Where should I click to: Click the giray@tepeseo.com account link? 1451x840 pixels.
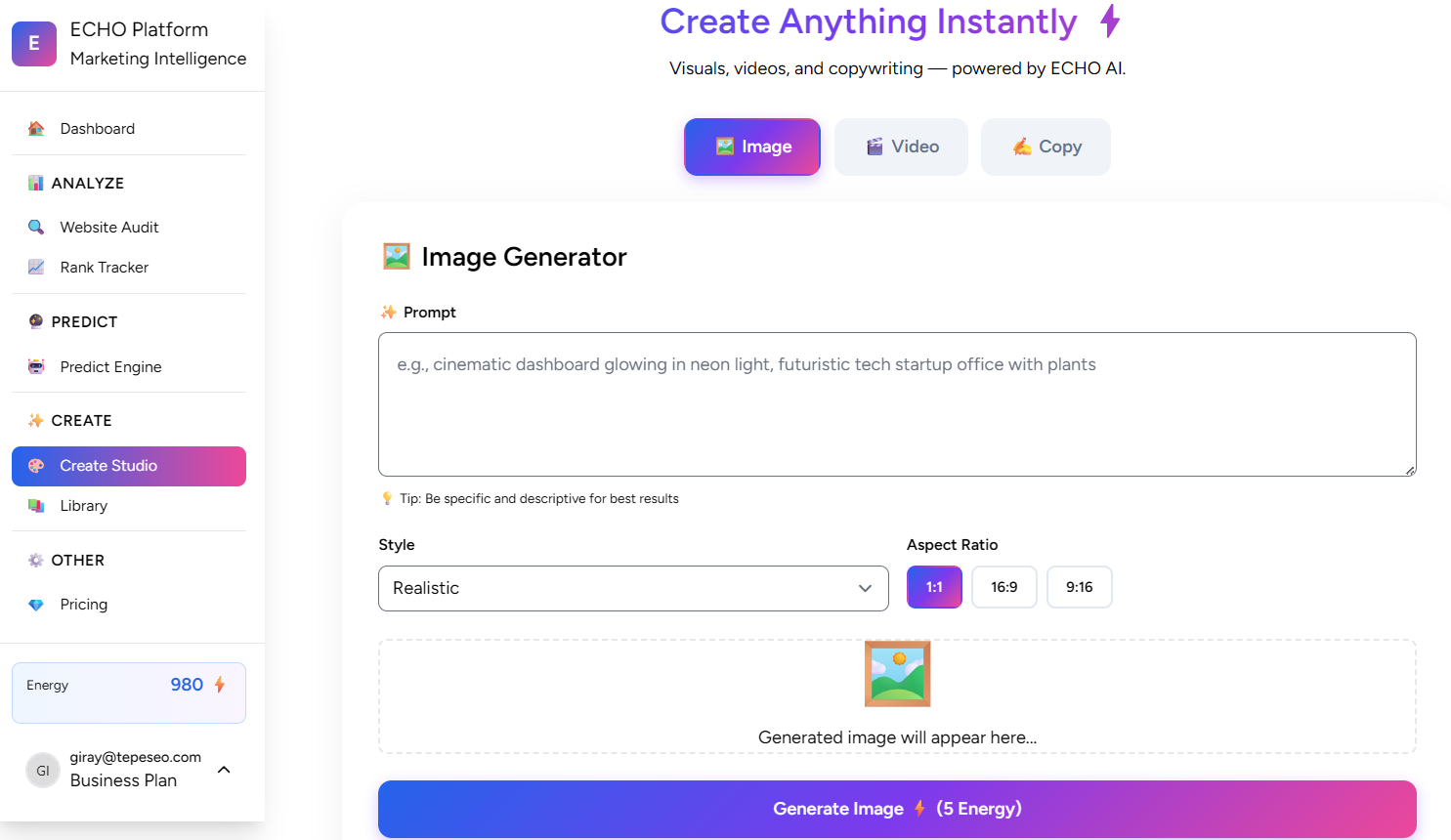pyautogui.click(x=136, y=756)
